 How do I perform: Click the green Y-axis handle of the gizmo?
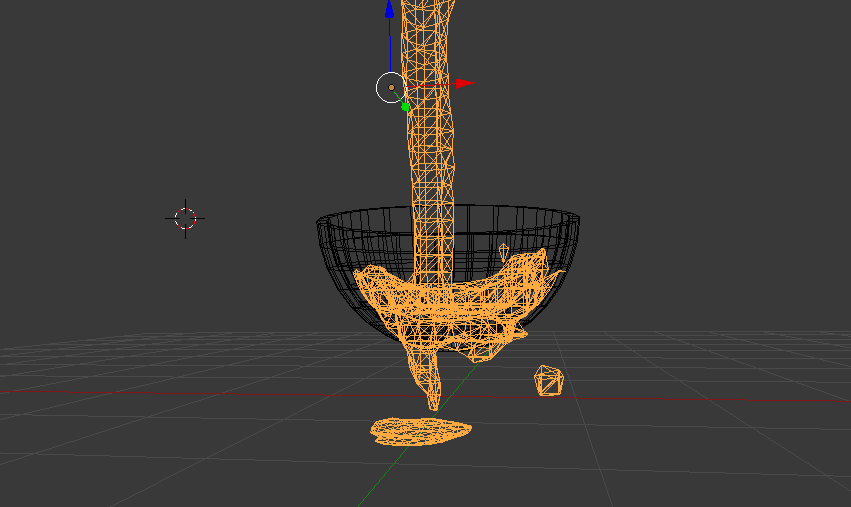(405, 107)
